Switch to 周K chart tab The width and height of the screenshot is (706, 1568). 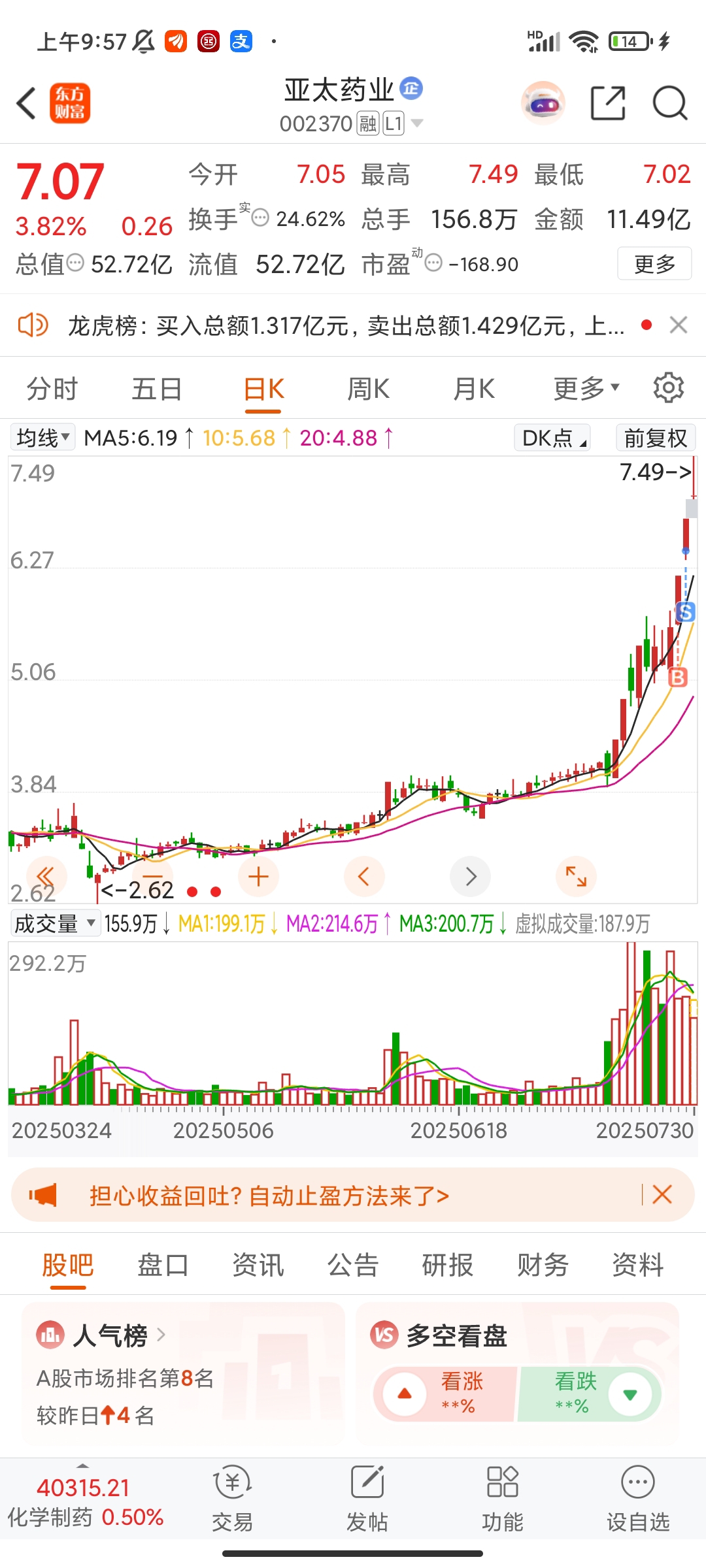coord(368,389)
